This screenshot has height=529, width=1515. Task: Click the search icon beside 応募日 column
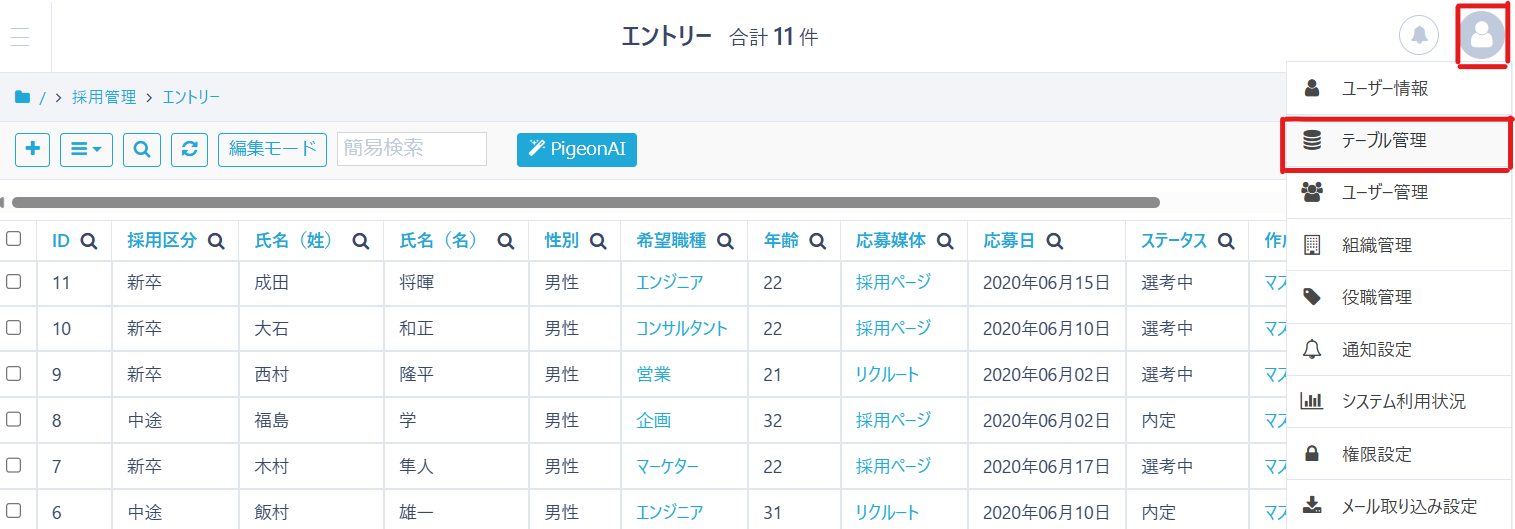pos(1054,241)
